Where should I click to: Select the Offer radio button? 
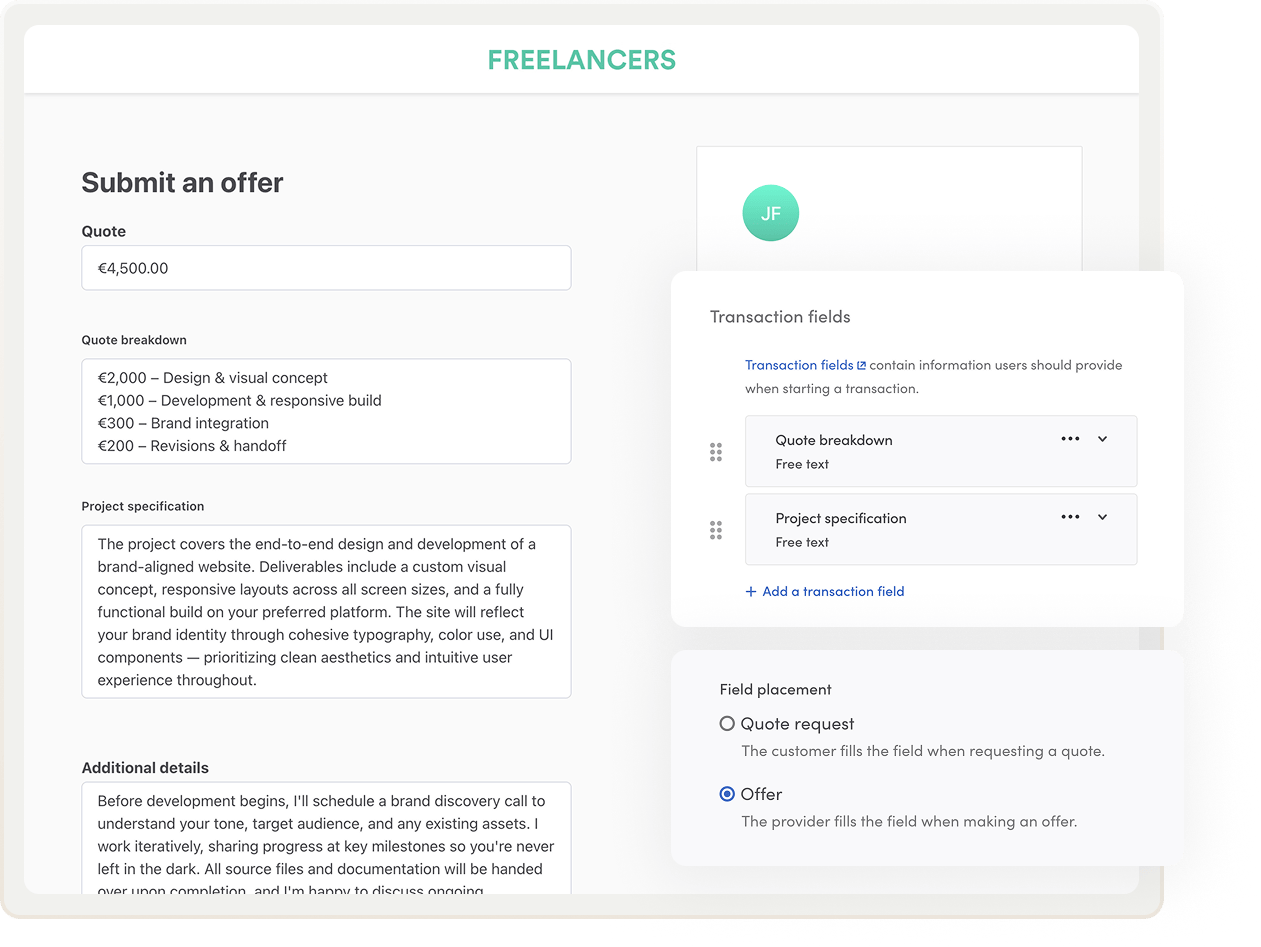point(727,794)
